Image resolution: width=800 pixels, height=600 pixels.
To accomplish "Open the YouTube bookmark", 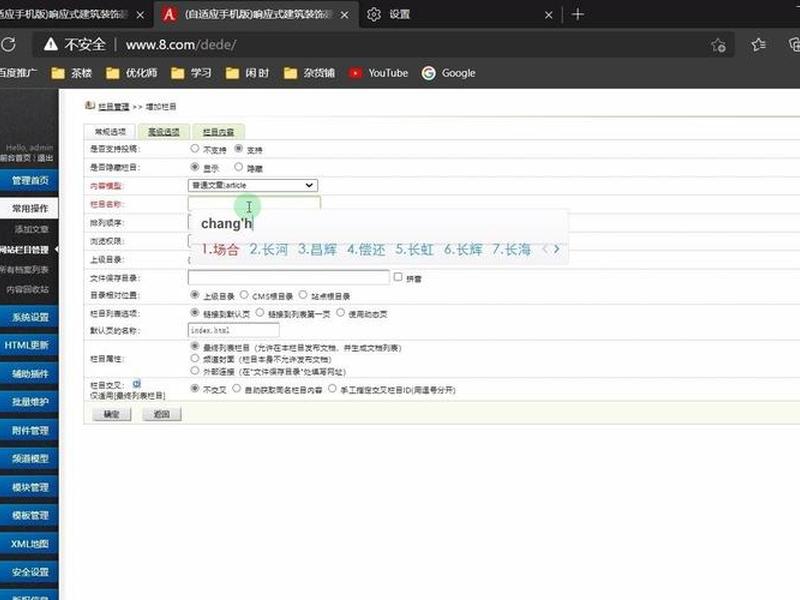I will (x=379, y=73).
